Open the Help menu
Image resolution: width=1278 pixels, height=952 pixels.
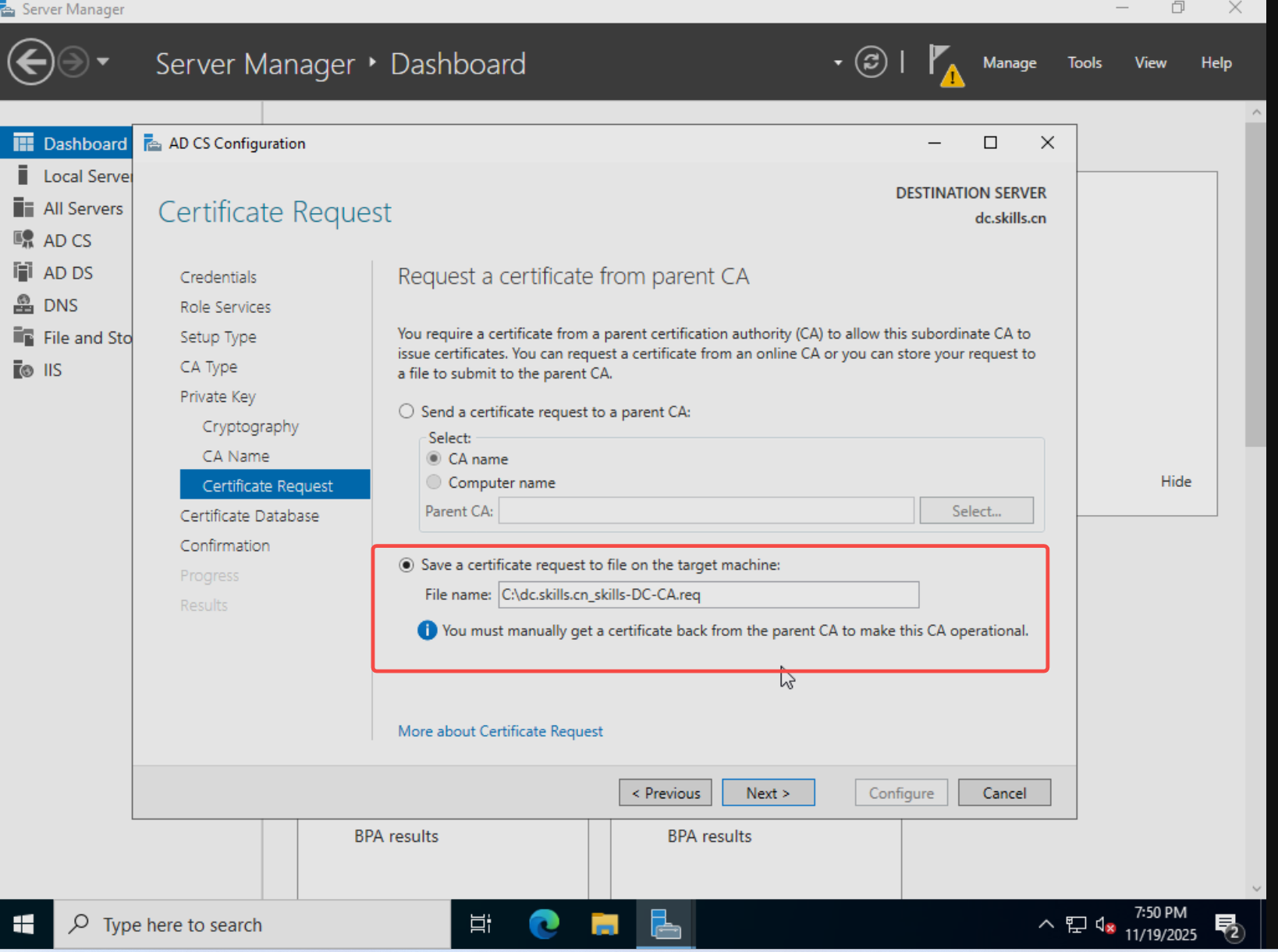coord(1216,62)
